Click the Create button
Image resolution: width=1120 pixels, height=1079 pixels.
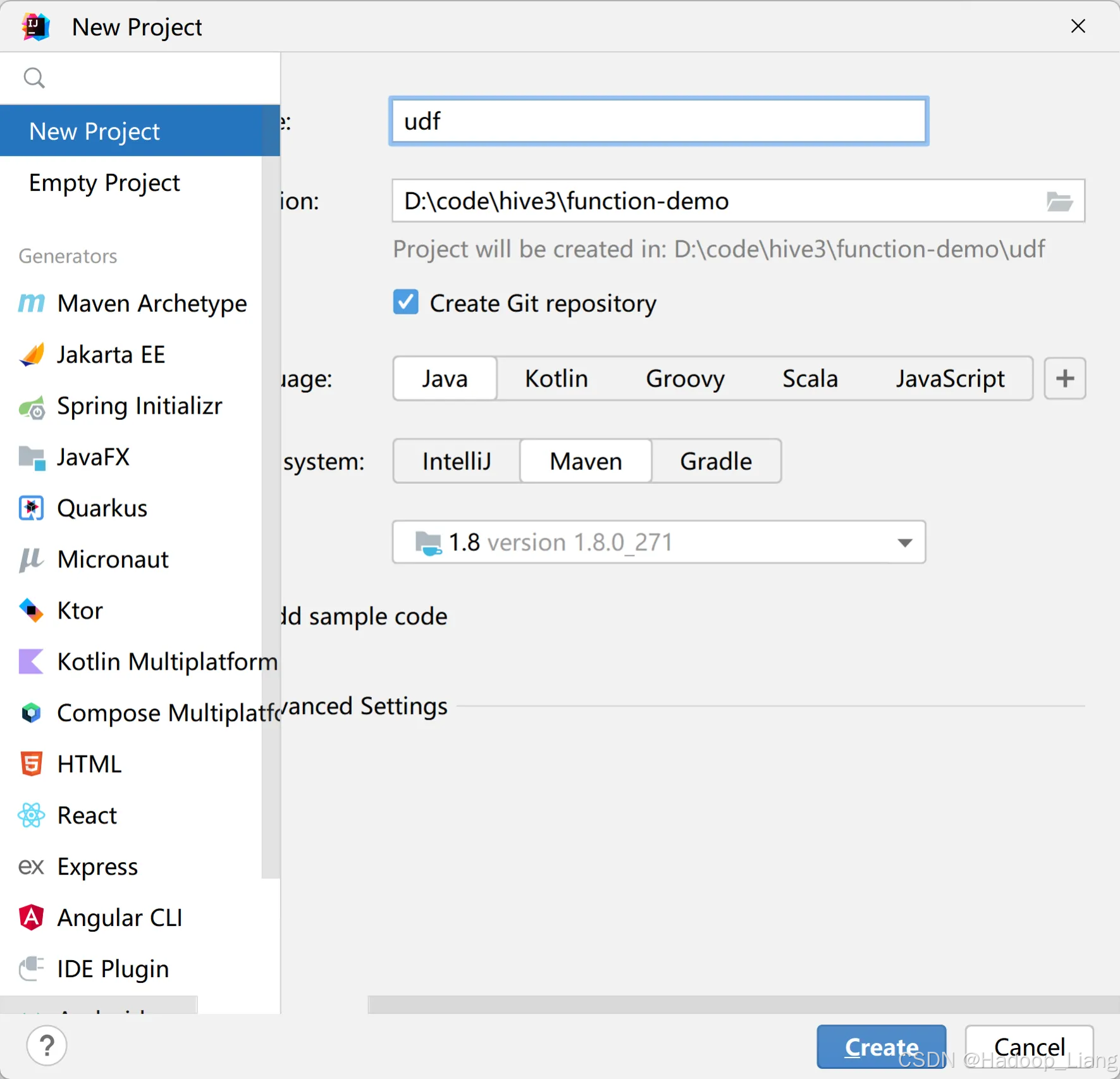pyautogui.click(x=882, y=1047)
